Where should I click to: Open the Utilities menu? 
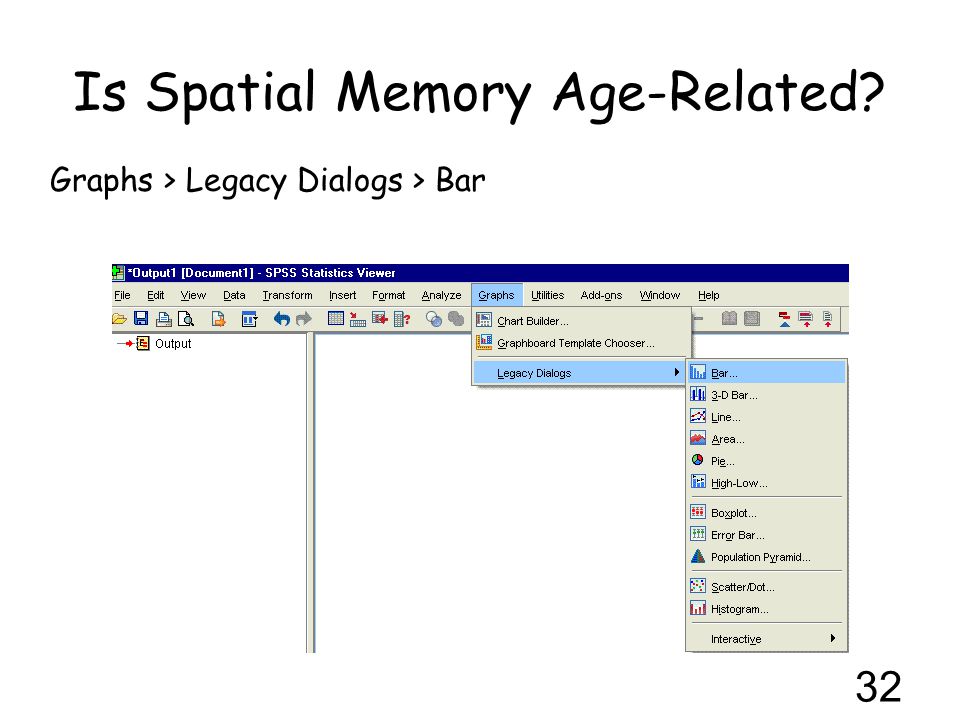point(547,295)
